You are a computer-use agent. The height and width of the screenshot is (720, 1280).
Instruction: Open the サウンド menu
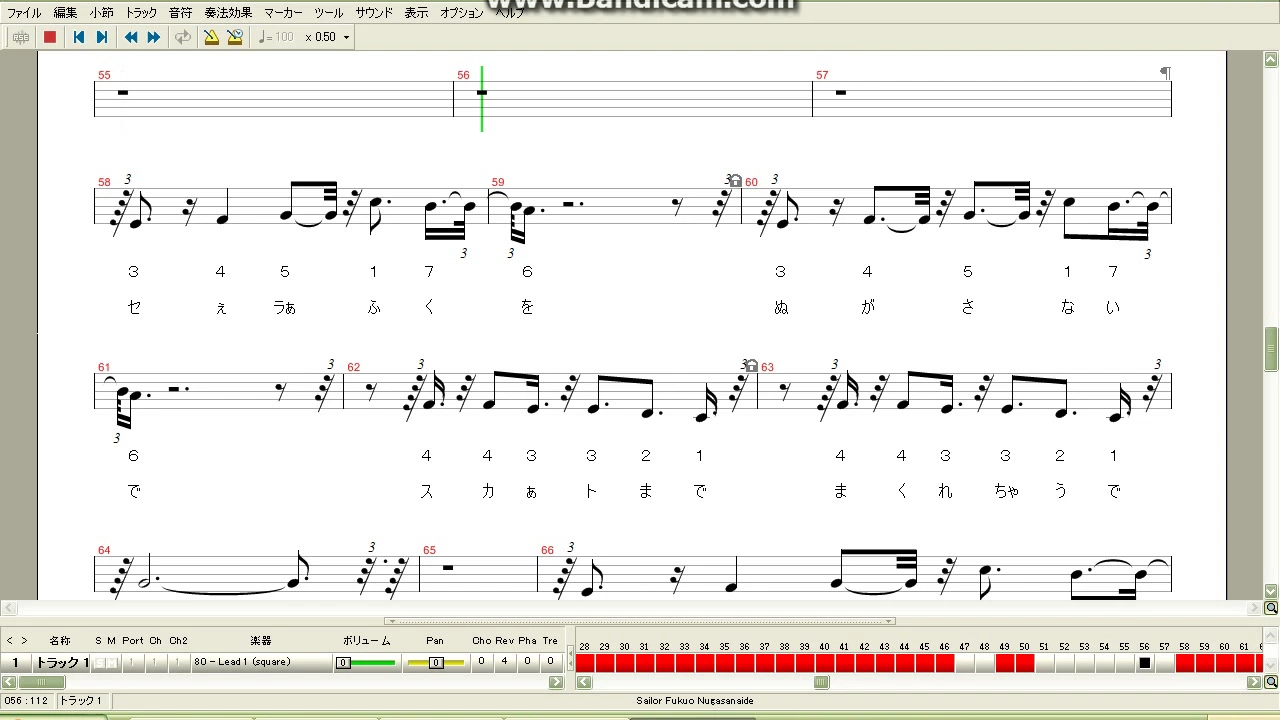374,13
